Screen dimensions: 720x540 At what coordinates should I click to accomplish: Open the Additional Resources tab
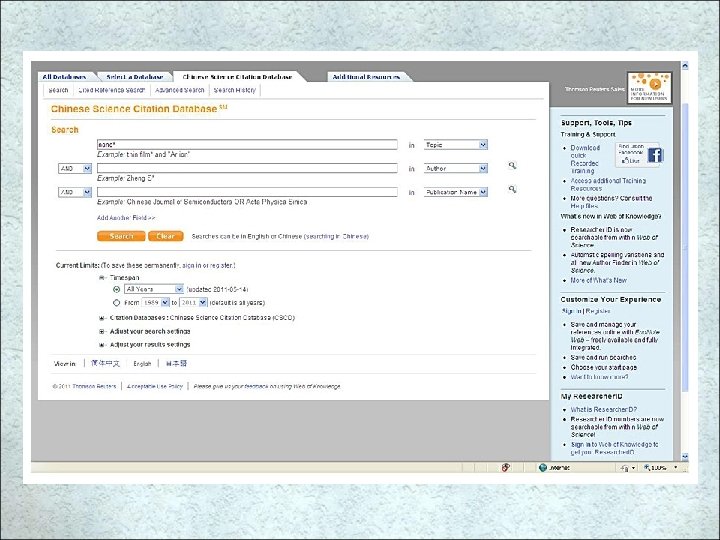pos(366,77)
